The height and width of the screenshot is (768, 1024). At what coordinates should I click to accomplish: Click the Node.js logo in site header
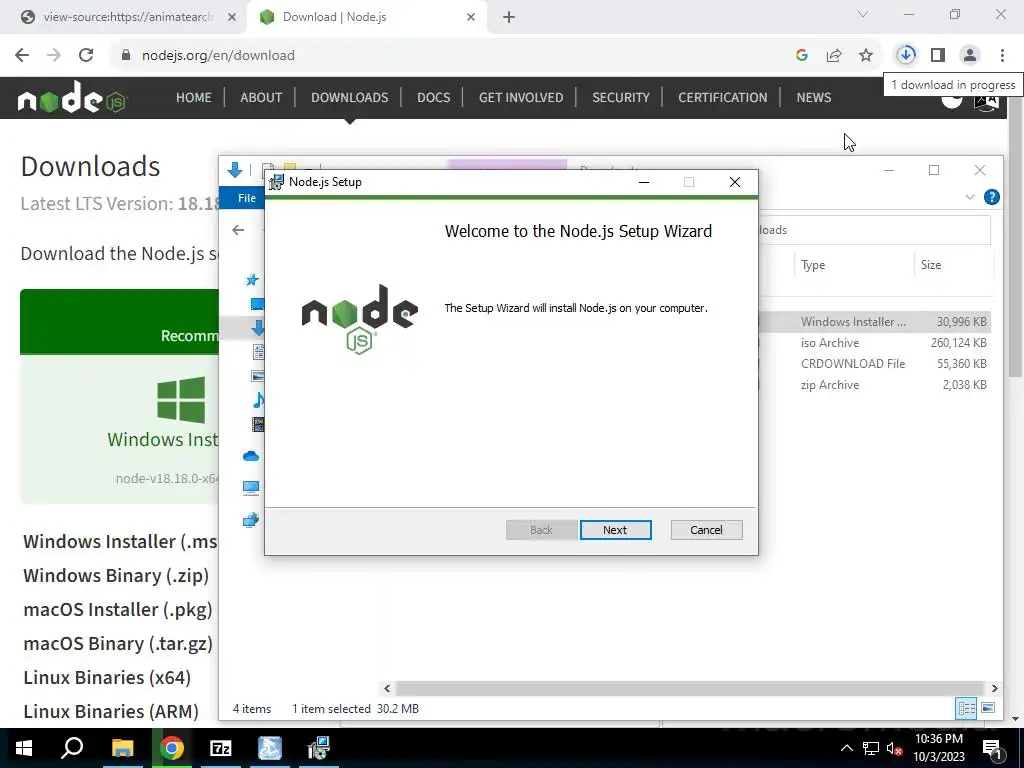tap(72, 98)
